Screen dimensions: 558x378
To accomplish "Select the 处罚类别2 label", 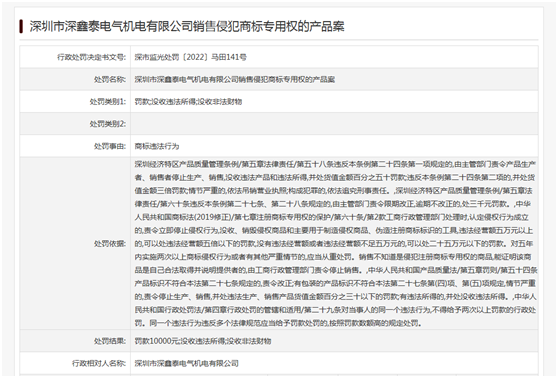I will tap(107, 124).
